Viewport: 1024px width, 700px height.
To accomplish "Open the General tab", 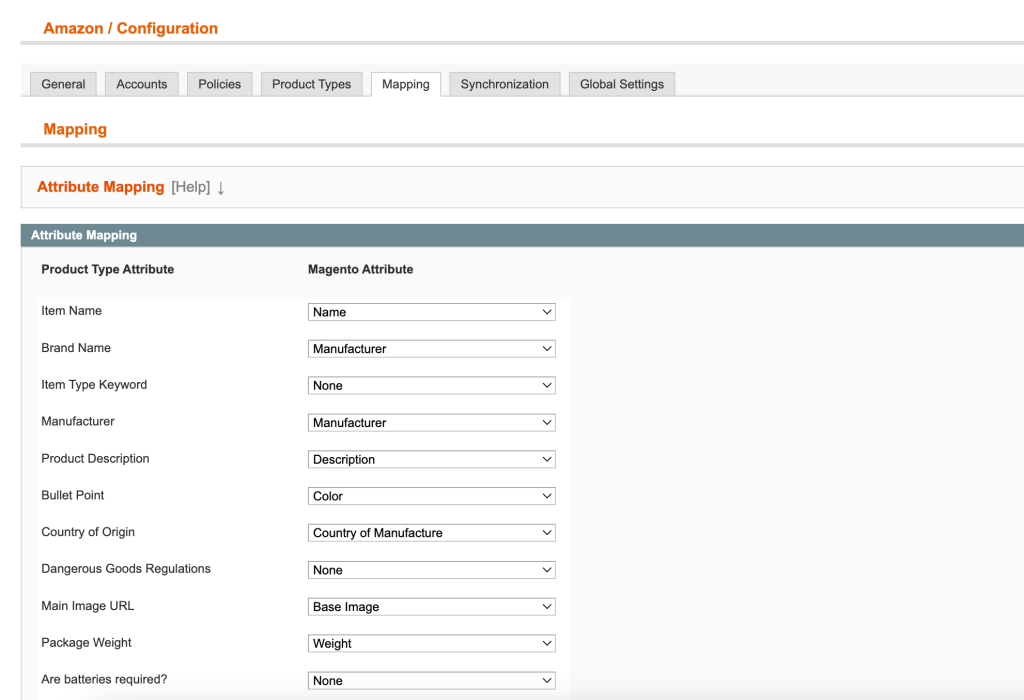I will coord(63,84).
